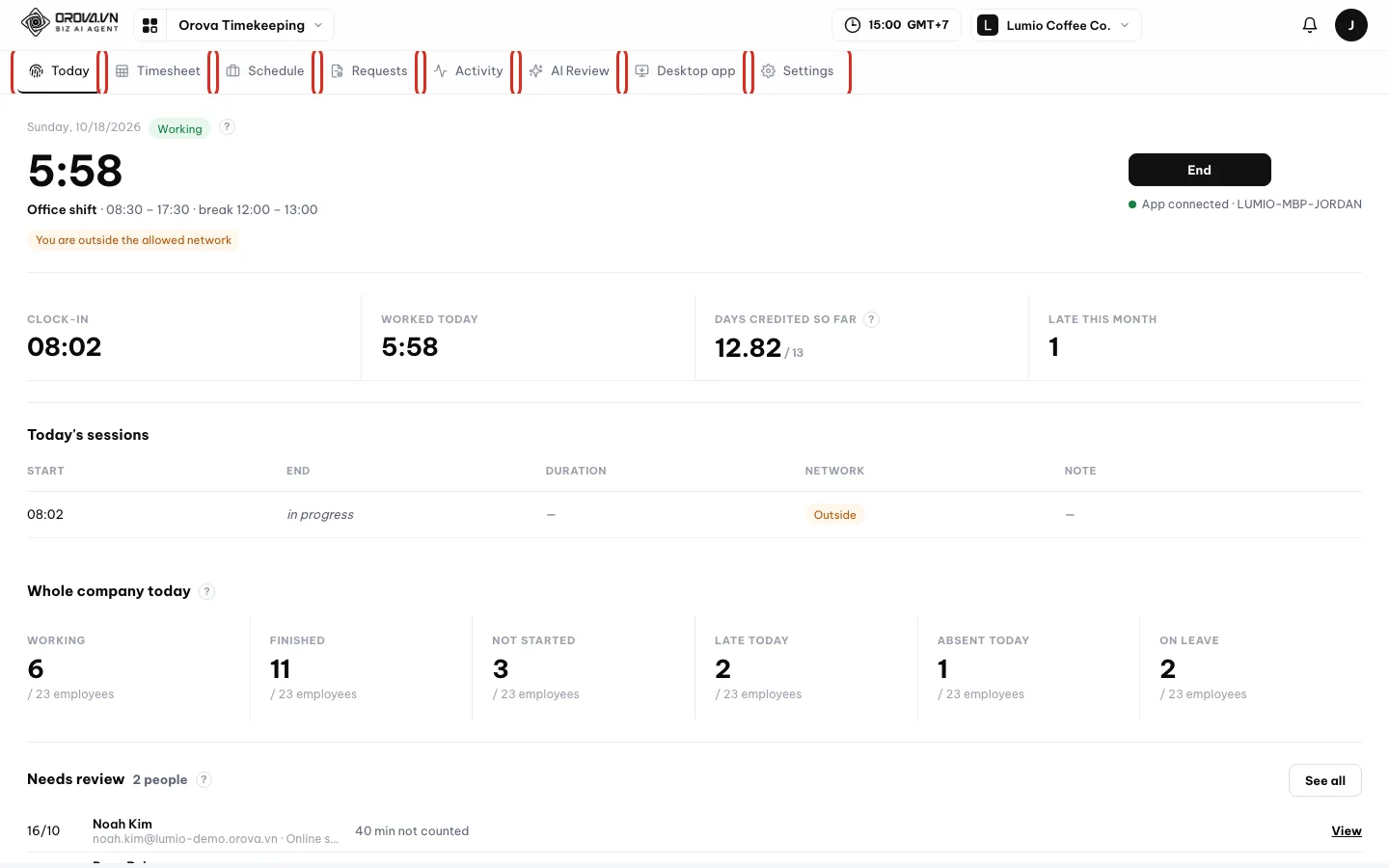This screenshot has height=868, width=1389.
Task: Click the App connected LUMIO-MBP-JORDAN status
Action: point(1245,204)
